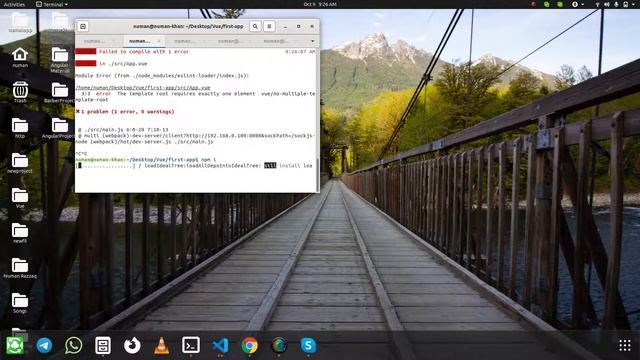This screenshot has width=640, height=360.
Task: Launch Firefox from the dock
Action: (x=132, y=346)
